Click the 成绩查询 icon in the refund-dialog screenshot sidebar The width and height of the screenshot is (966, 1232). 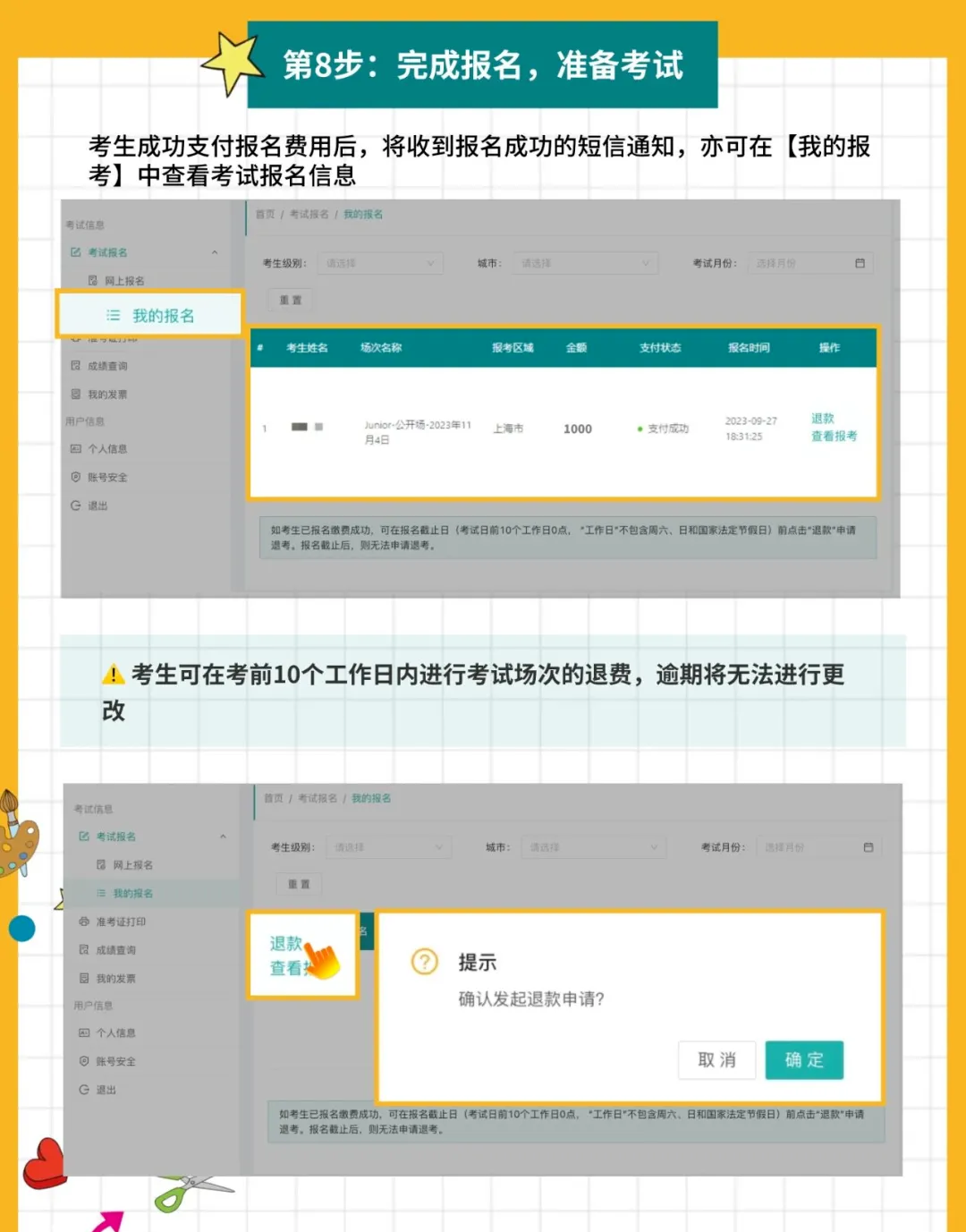tap(84, 950)
